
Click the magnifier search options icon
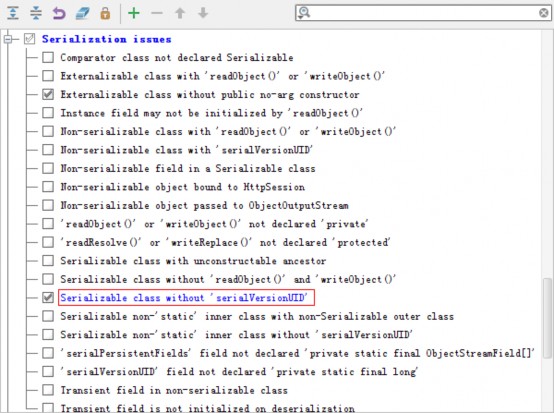304,13
